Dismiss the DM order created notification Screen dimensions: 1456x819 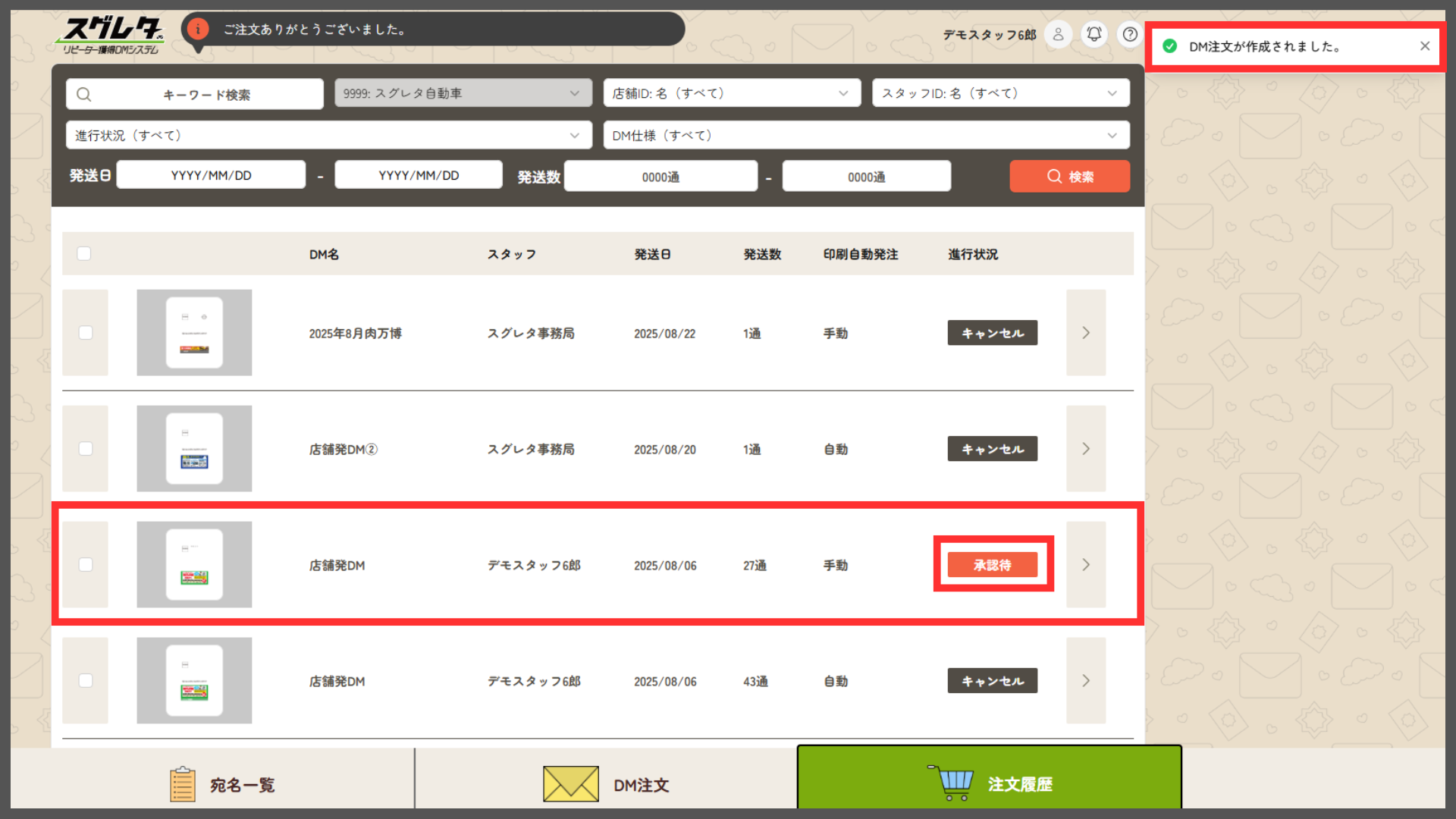coord(1425,46)
